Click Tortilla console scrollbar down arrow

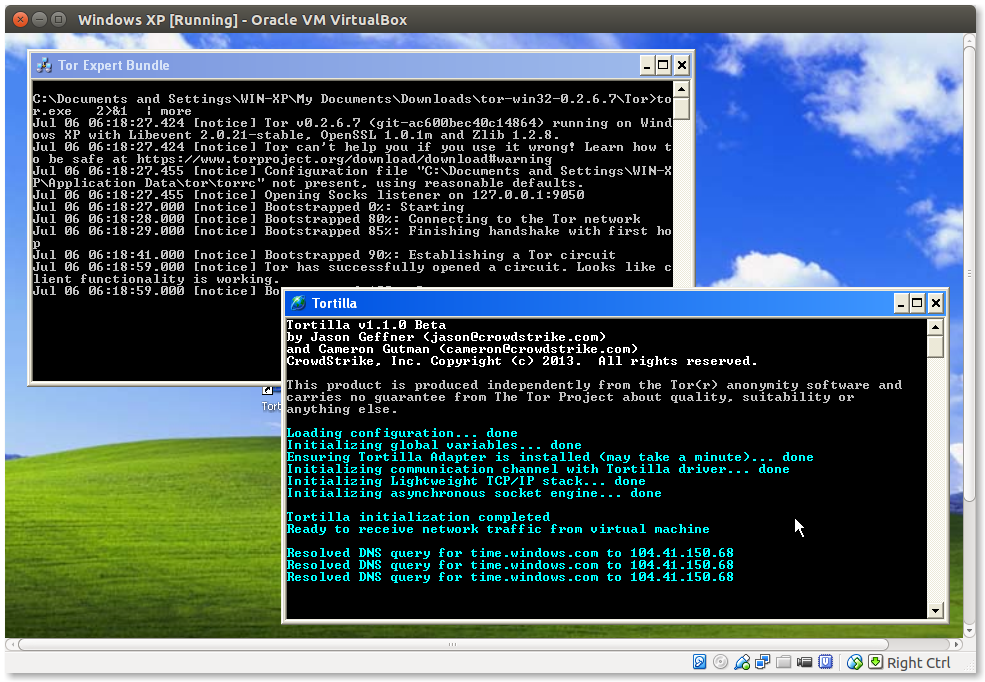pos(935,610)
